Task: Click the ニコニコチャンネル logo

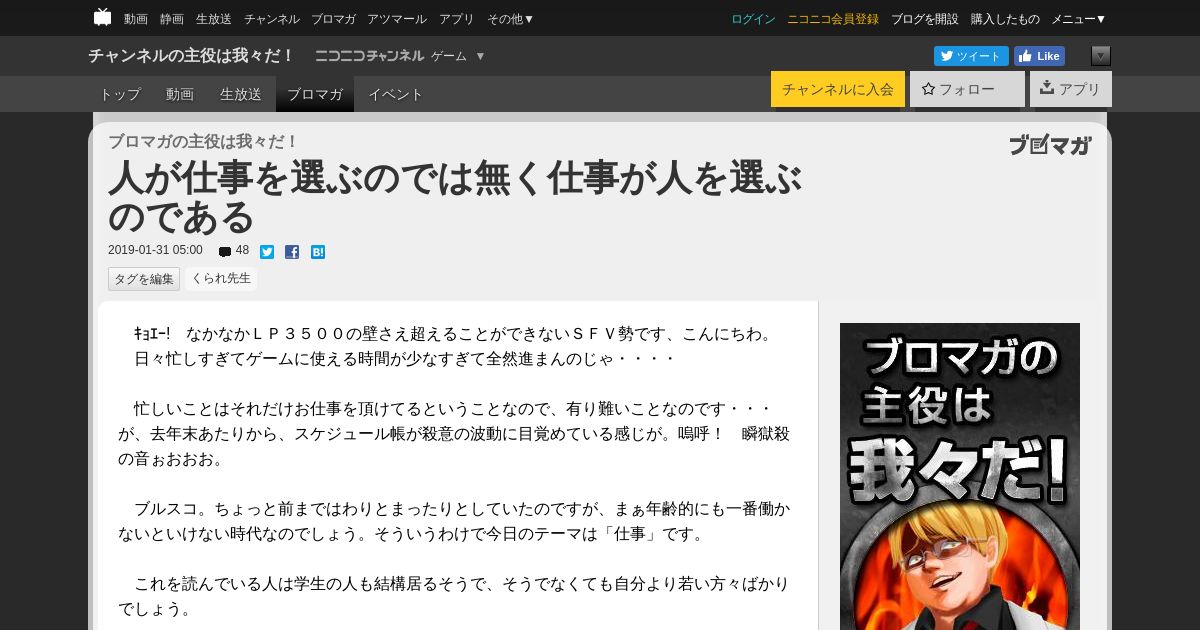Action: tap(369, 56)
